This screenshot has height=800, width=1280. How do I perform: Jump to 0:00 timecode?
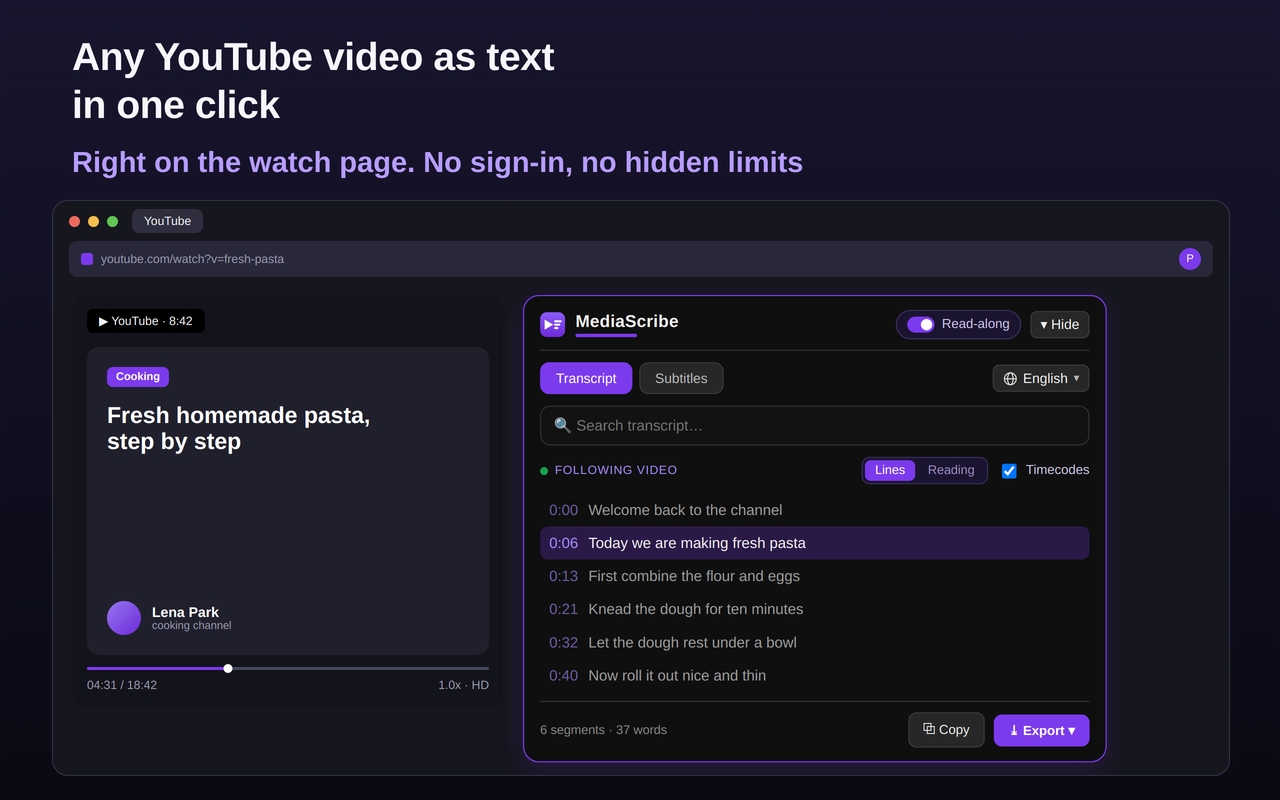(x=563, y=510)
